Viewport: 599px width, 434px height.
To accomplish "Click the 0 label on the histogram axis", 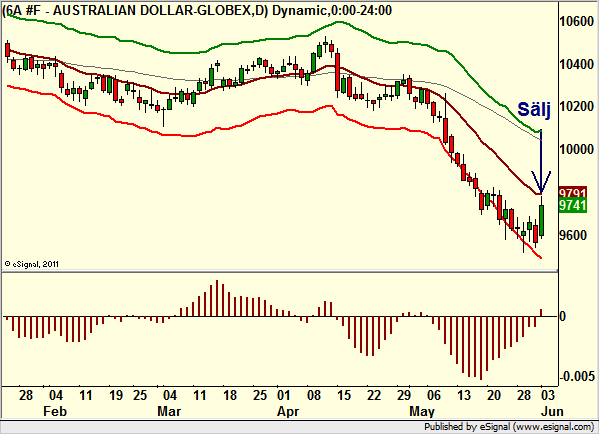I will click(x=562, y=316).
